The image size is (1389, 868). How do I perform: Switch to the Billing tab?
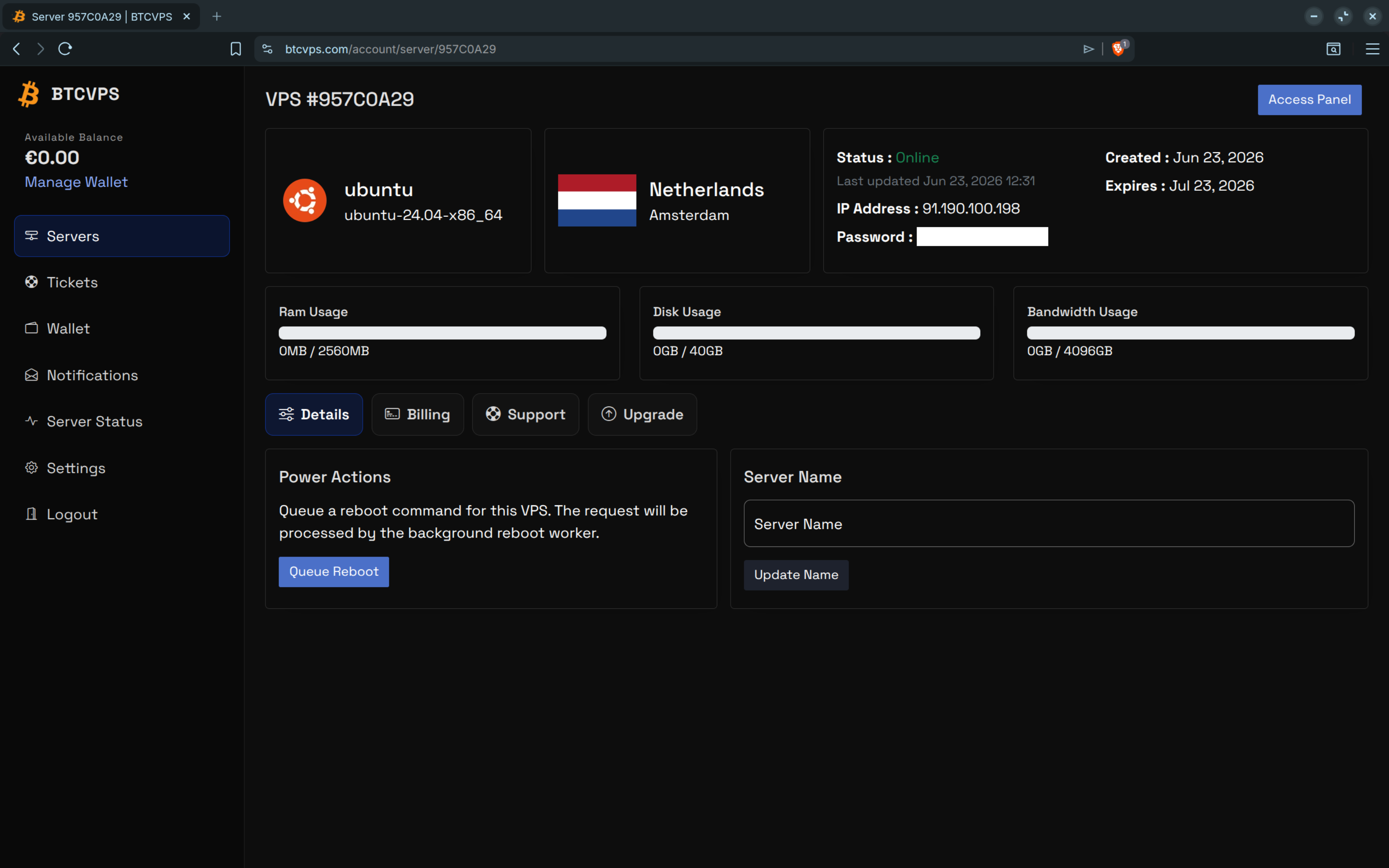tap(417, 414)
